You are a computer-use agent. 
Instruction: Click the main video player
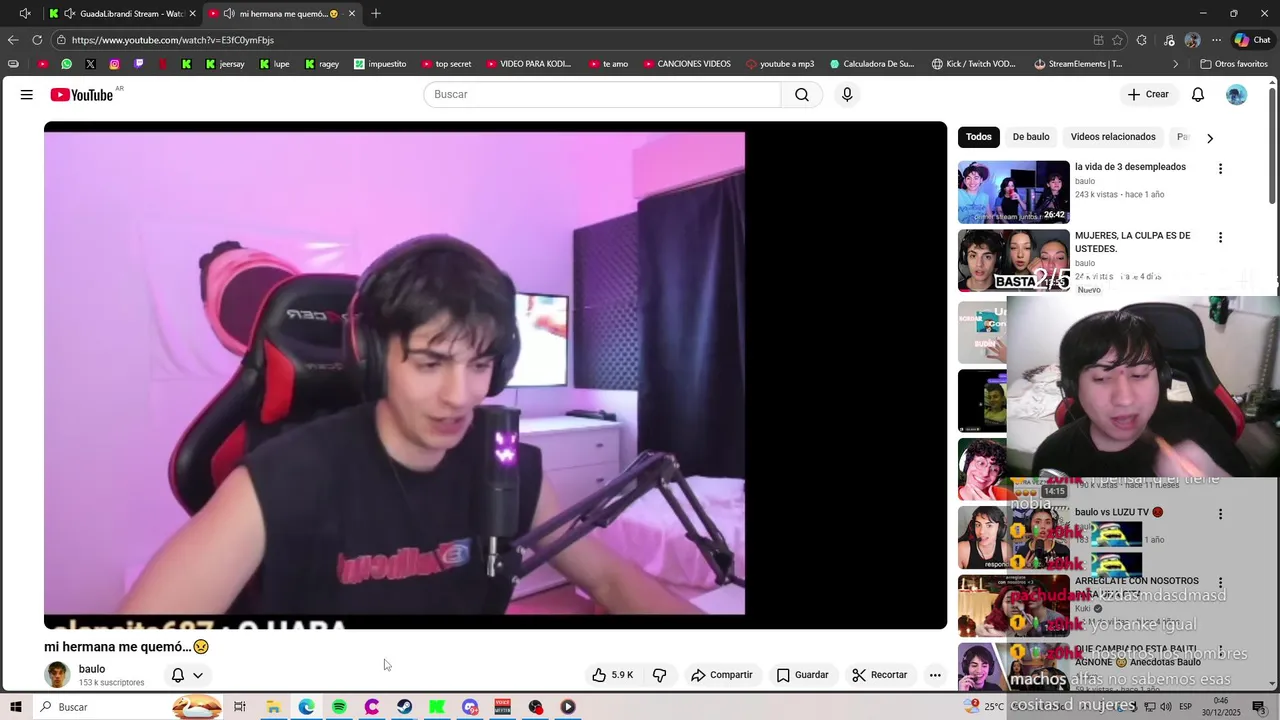pyautogui.click(x=495, y=375)
